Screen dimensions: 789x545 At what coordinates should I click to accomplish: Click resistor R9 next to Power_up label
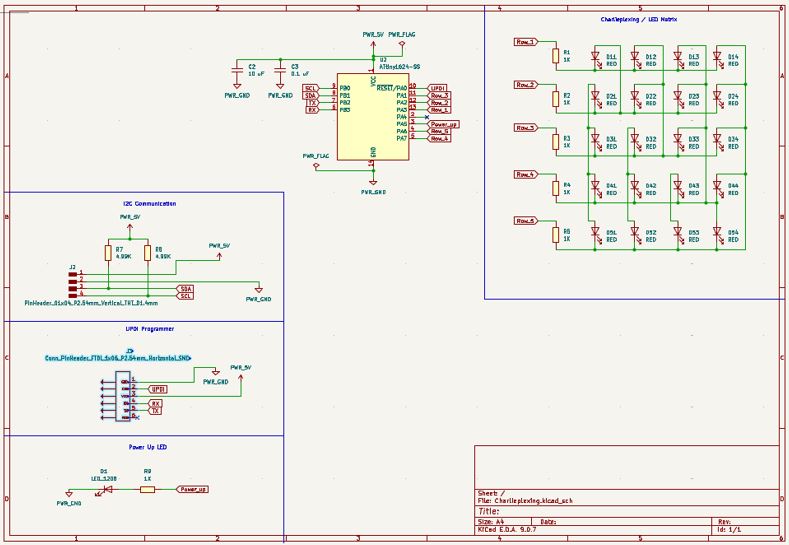point(147,490)
